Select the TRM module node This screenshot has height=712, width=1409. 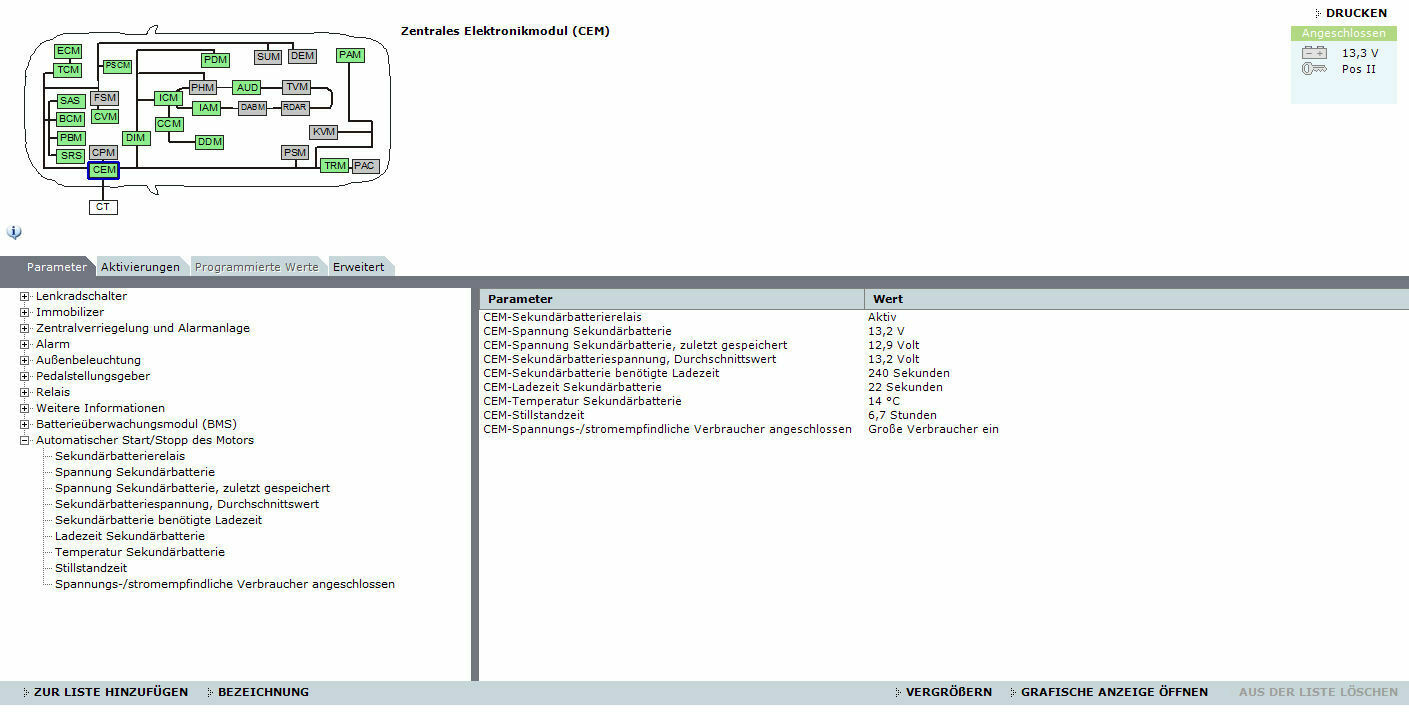334,166
